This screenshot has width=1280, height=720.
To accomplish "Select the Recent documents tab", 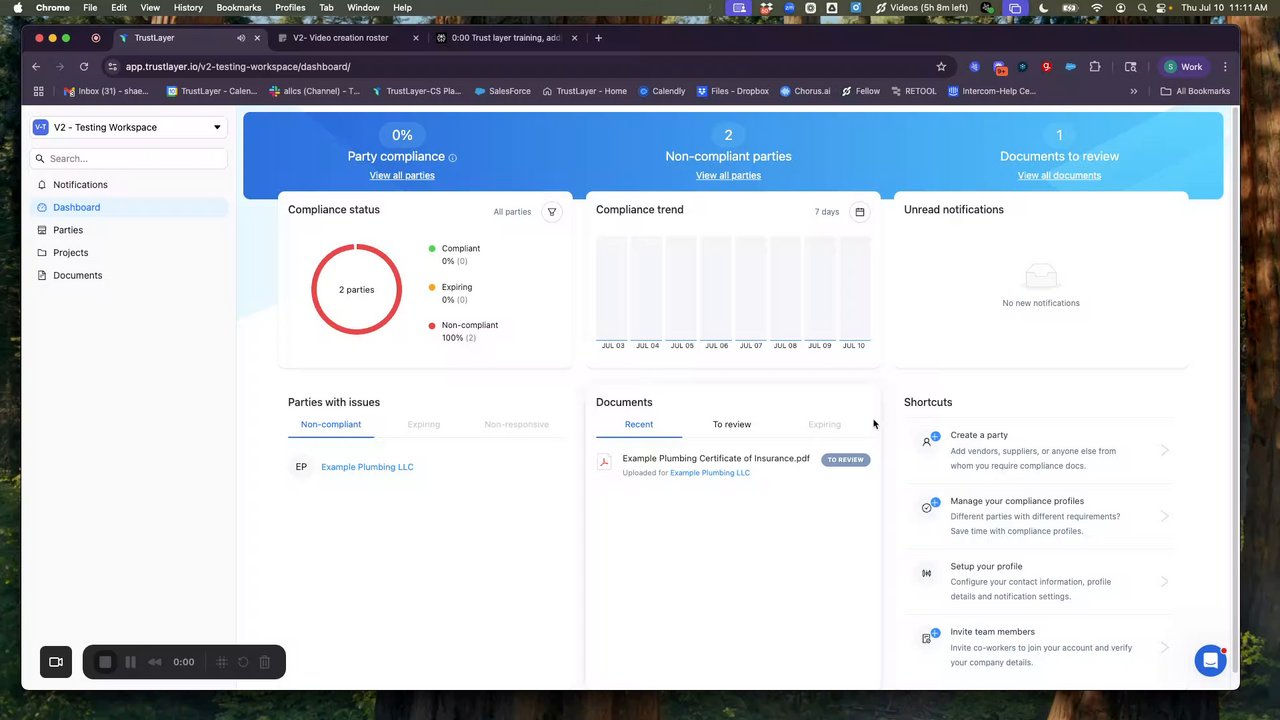I will coord(639,424).
